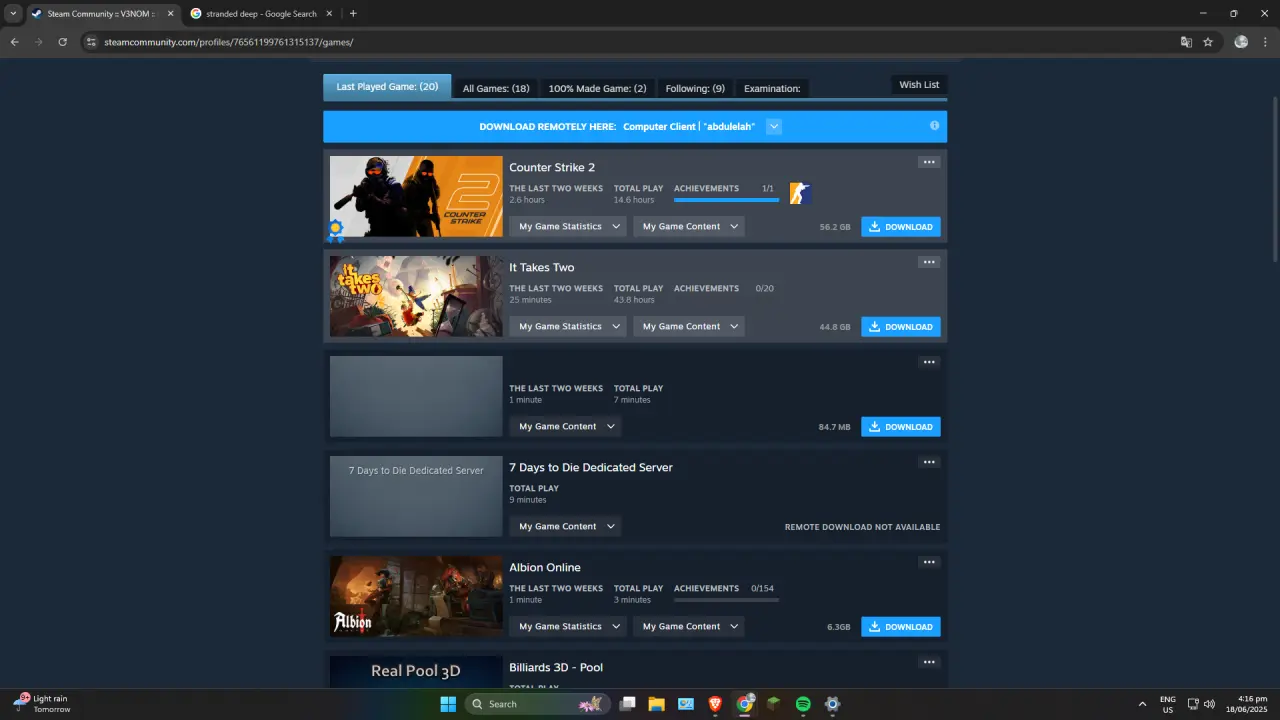Click the volume icon in the system tray
Image resolution: width=1280 pixels, height=720 pixels.
(x=1209, y=704)
